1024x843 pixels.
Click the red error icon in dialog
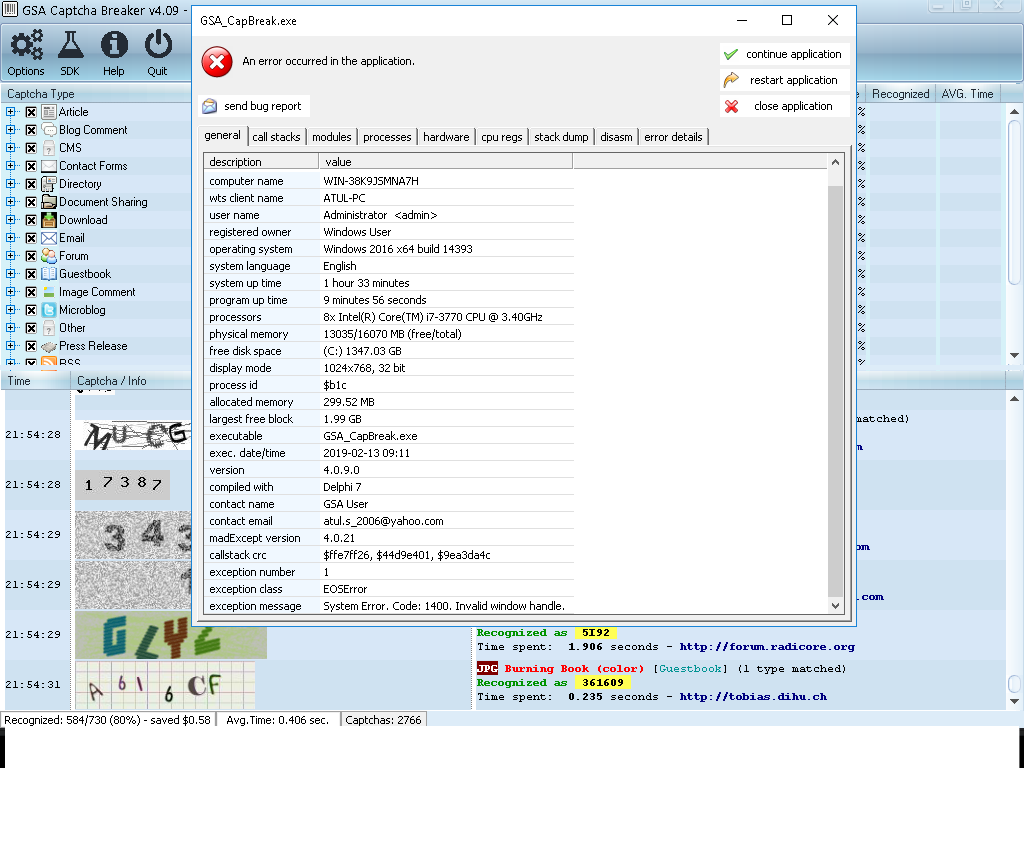217,61
